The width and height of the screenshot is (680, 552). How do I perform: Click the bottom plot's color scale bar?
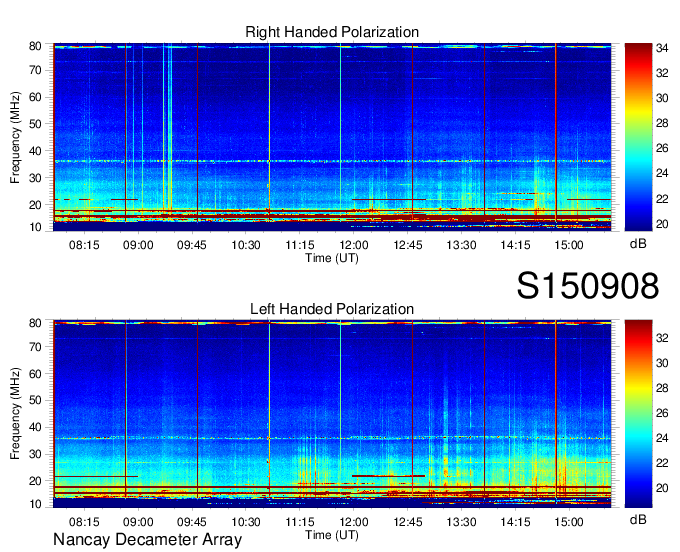tap(638, 414)
